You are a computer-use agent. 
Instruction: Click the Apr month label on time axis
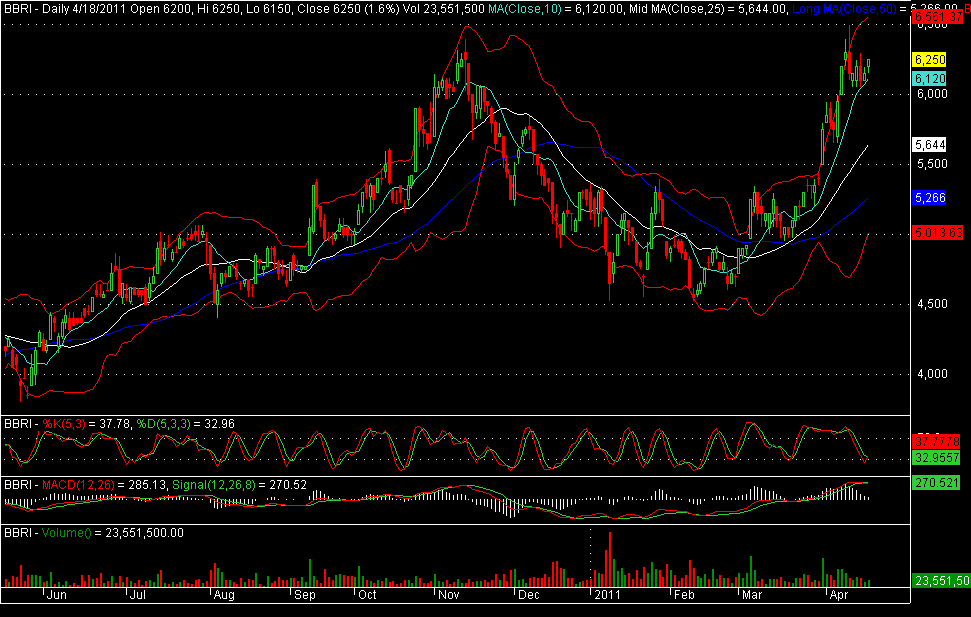pos(839,595)
